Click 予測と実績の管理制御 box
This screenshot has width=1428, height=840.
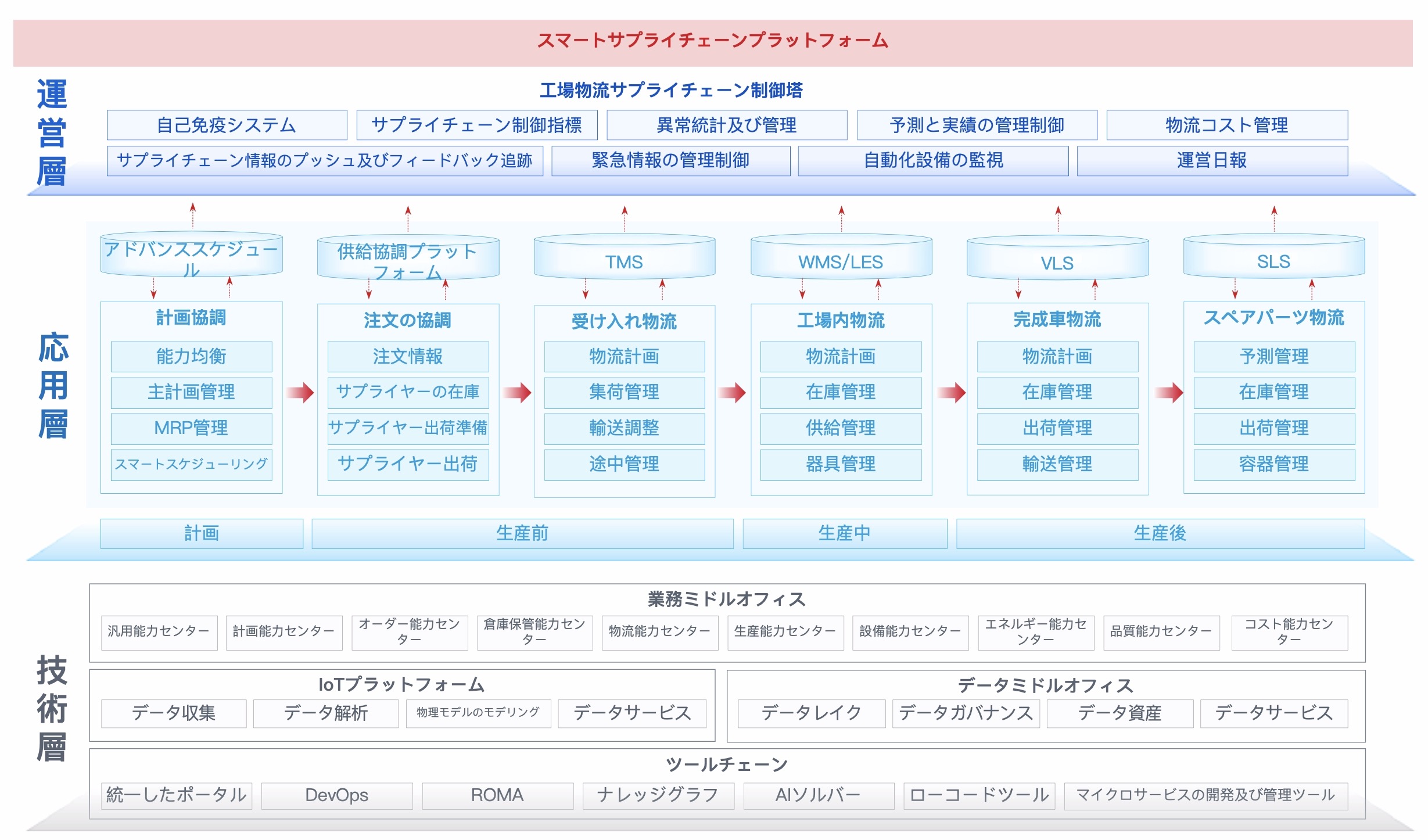977,125
